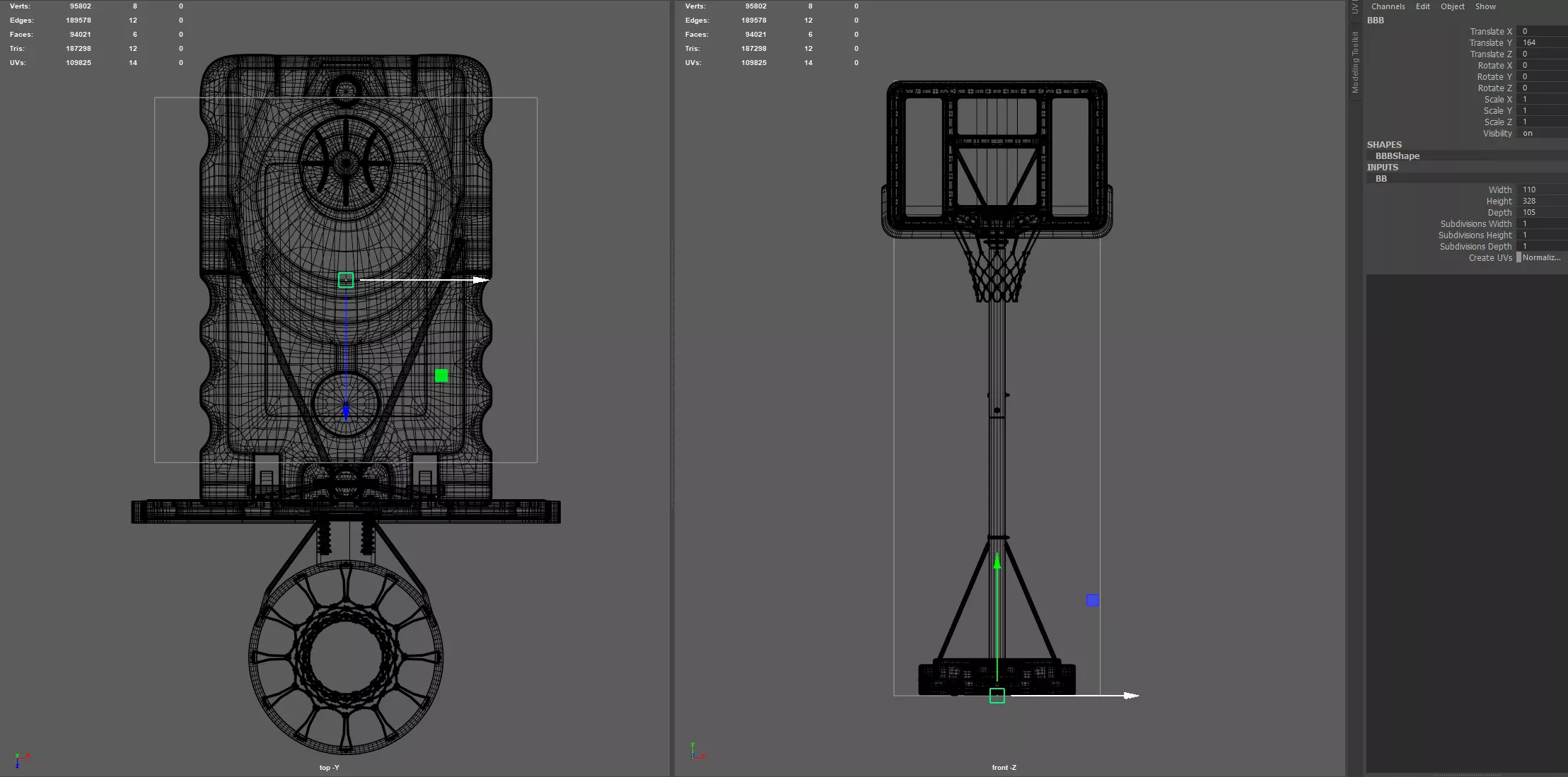The image size is (1568, 777).
Task: Select the BBBShape node under SHAPES
Action: coord(1397,156)
